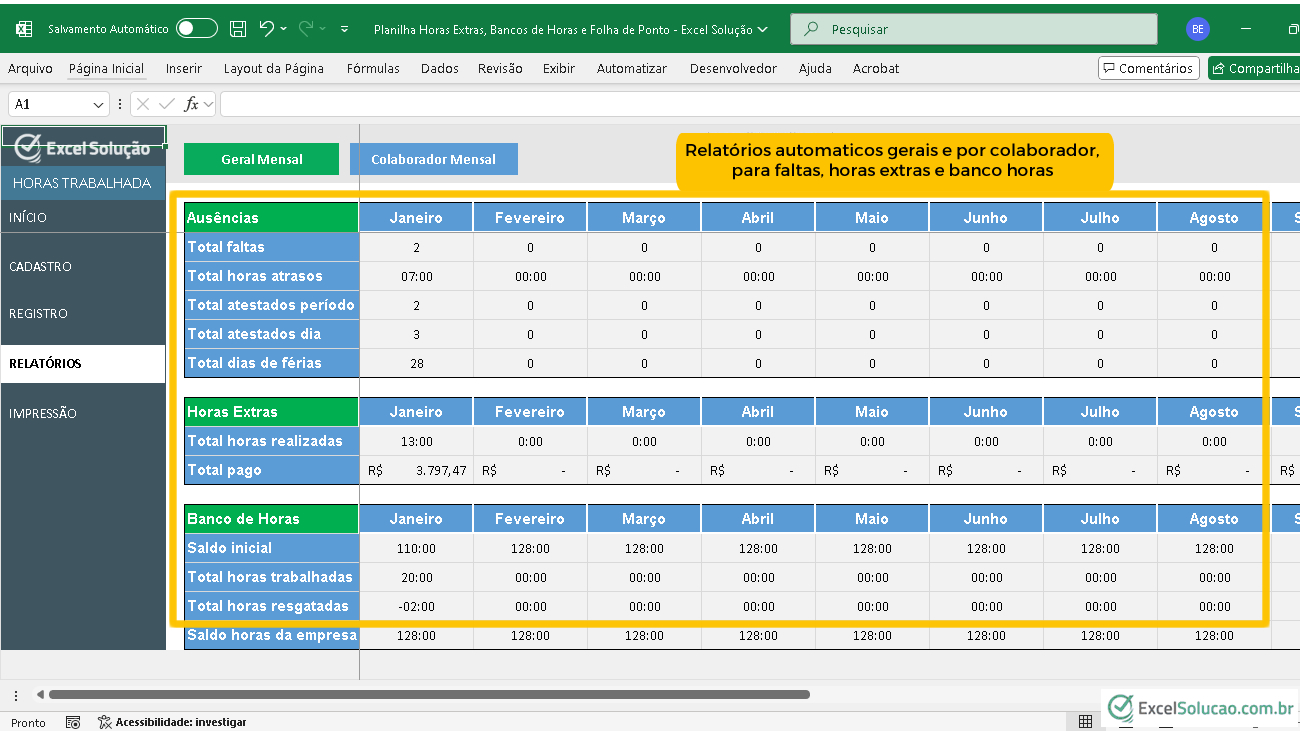The image size is (1300, 731).
Task: Open the Fórmulas ribbon tab
Action: click(373, 69)
